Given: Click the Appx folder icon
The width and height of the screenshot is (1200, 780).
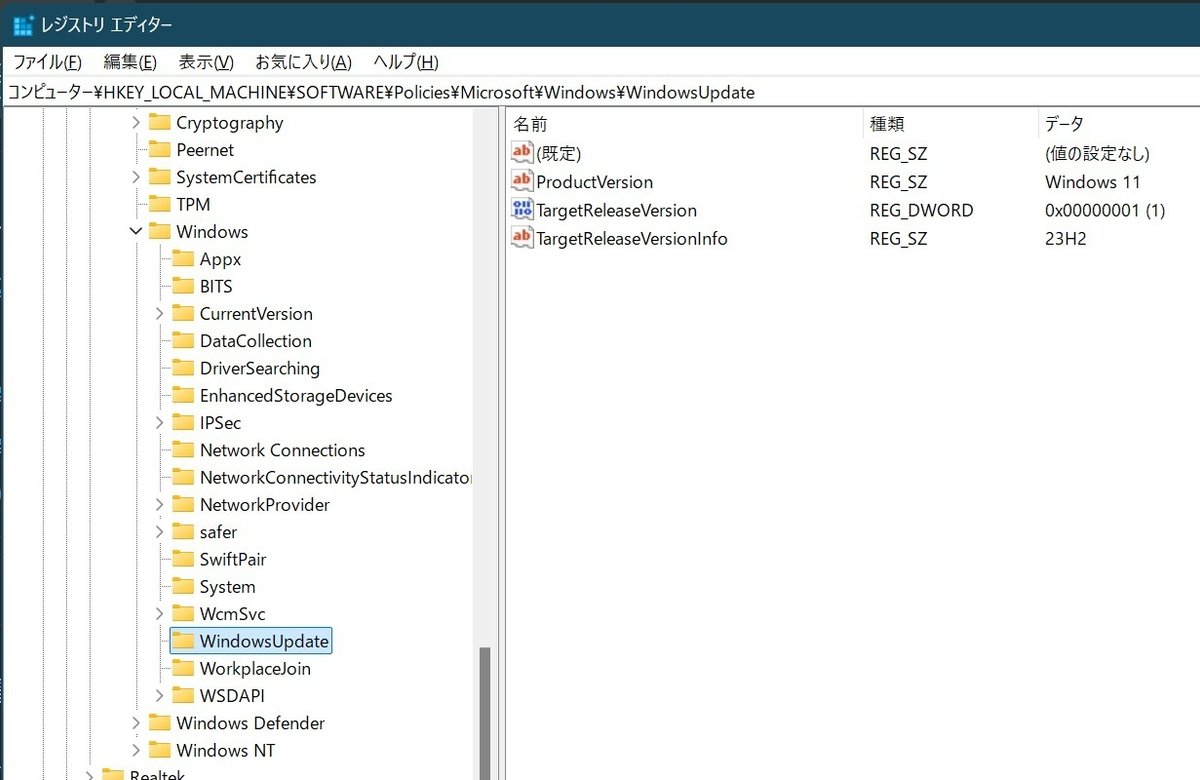Looking at the screenshot, I should coord(183,259).
